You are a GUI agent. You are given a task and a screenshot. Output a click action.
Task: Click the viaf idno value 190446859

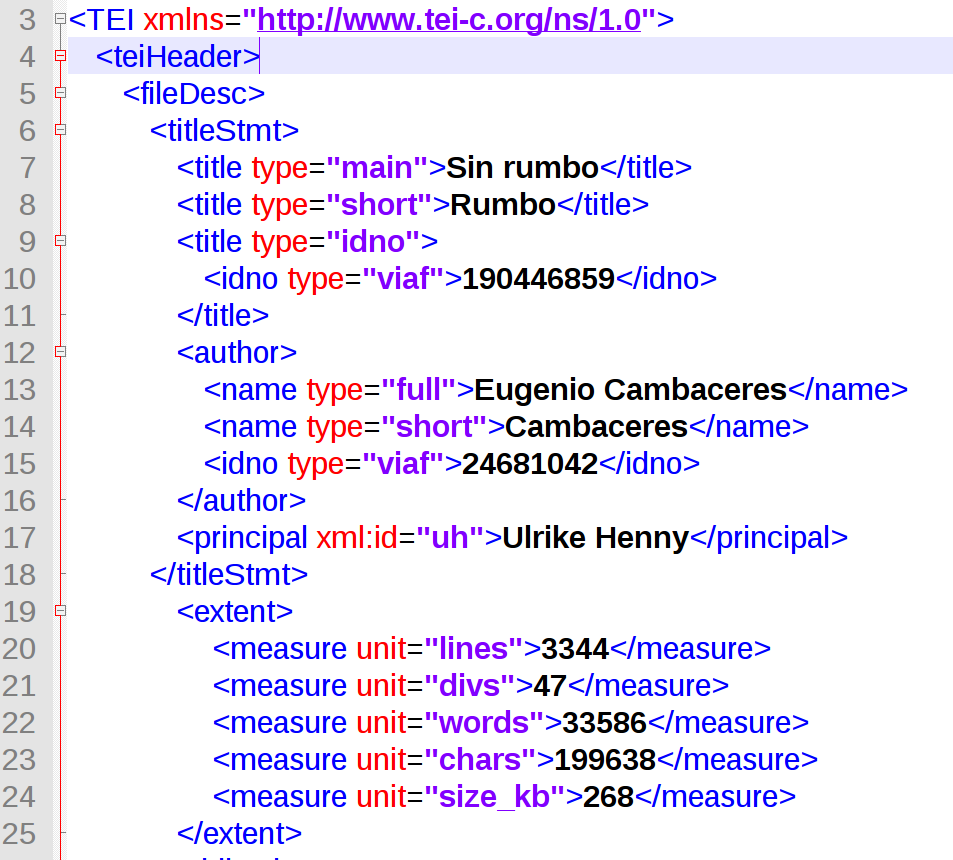click(x=538, y=278)
